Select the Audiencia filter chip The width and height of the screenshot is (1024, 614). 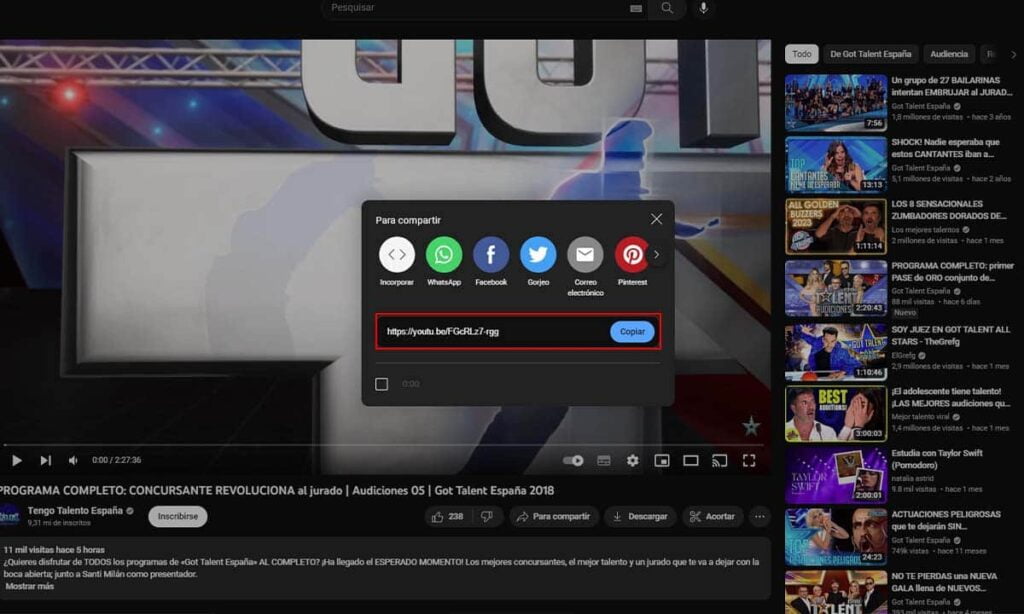tap(948, 54)
